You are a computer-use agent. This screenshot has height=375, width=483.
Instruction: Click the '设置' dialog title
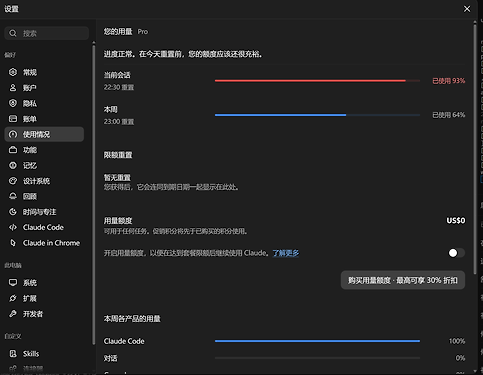11,9
